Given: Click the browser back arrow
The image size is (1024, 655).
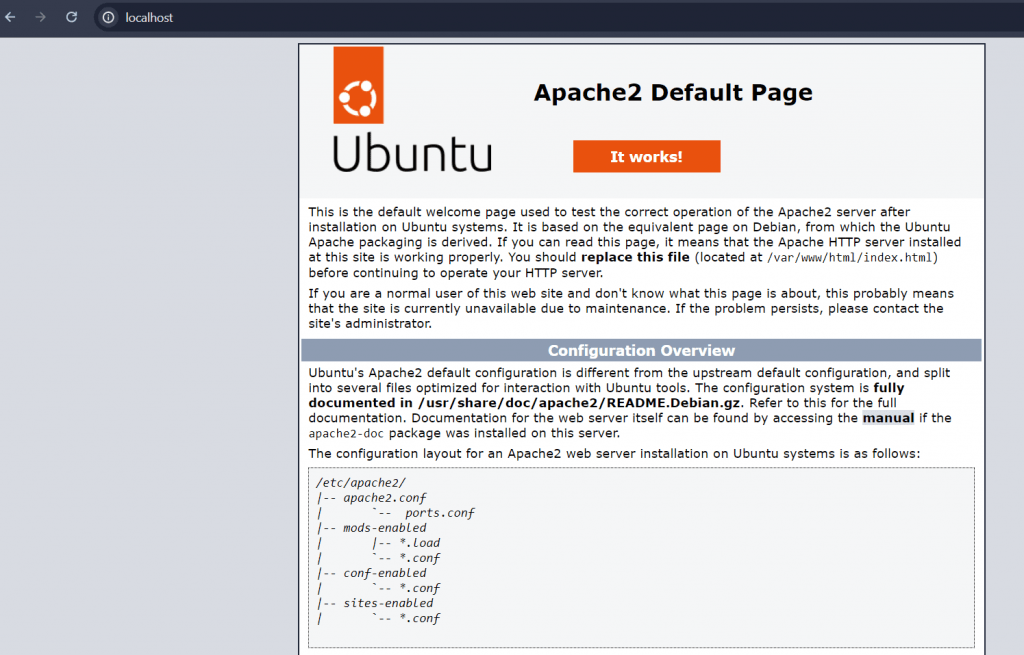Looking at the screenshot, I should tap(11, 17).
